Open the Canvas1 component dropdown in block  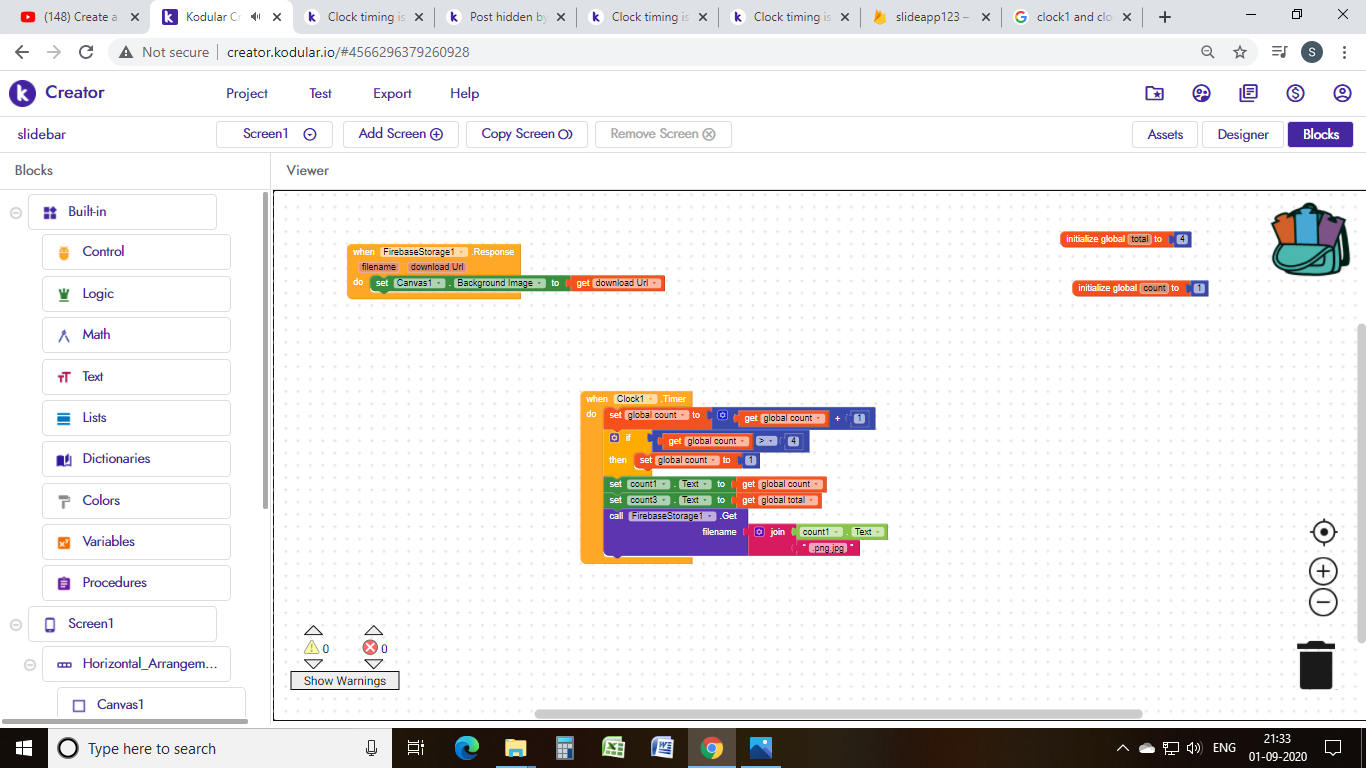[x=439, y=283]
